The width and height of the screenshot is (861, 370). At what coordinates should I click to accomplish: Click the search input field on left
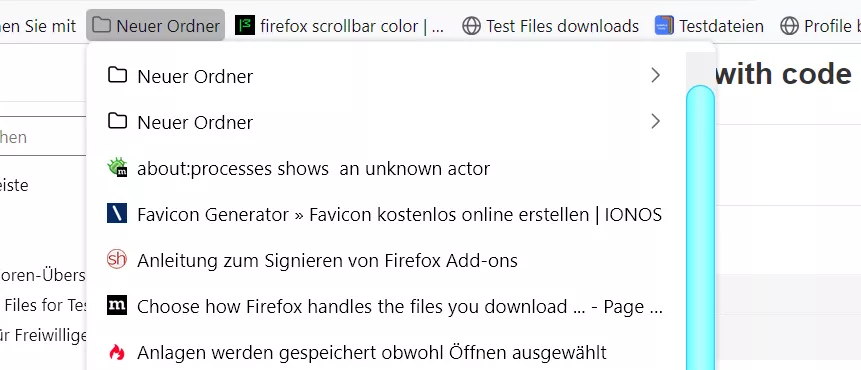coord(43,136)
